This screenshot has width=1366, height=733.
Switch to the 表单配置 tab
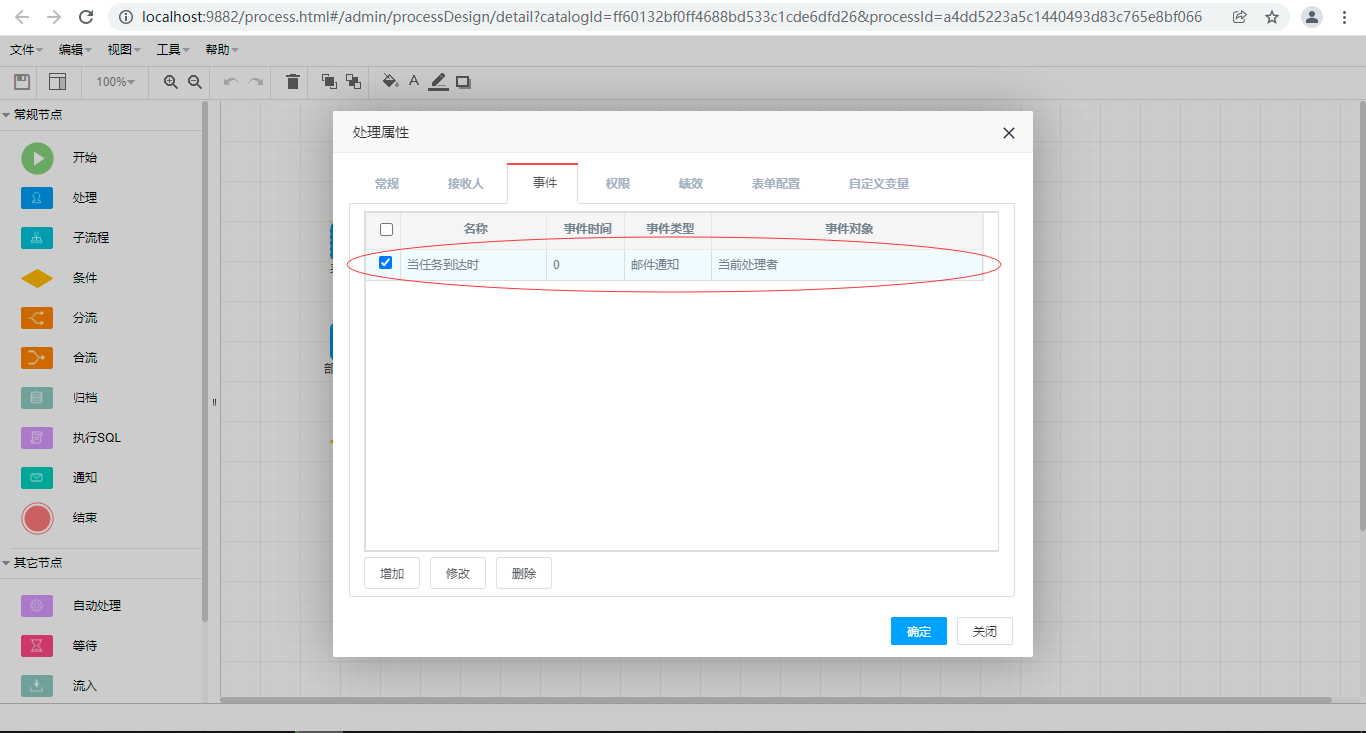pyautogui.click(x=775, y=184)
